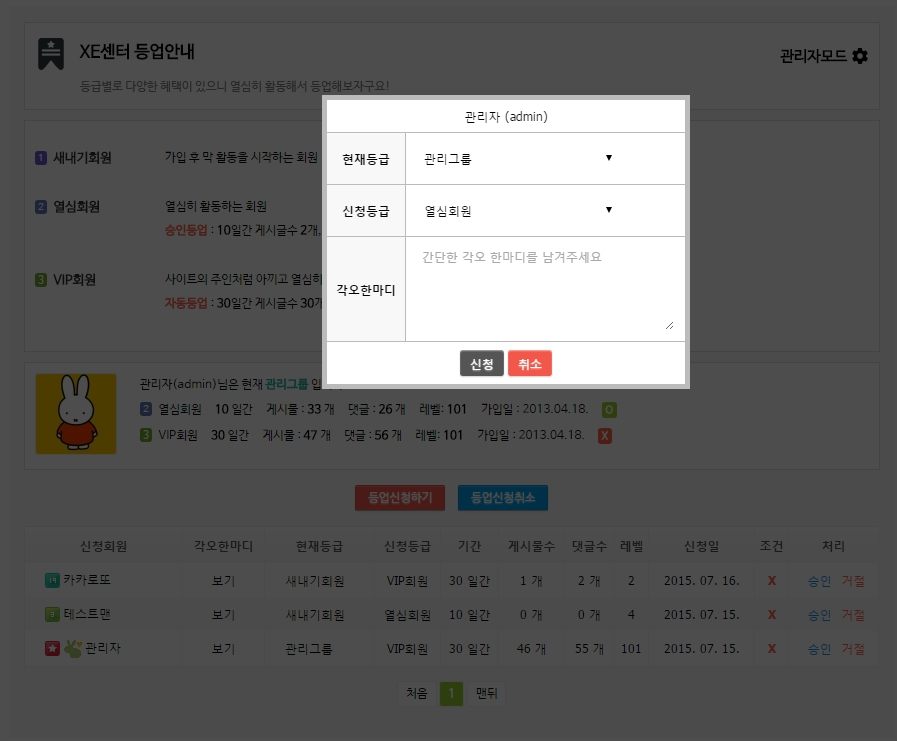This screenshot has height=741, width=897.
Task: Reject 관리자 request with 거절
Action: [x=853, y=649]
